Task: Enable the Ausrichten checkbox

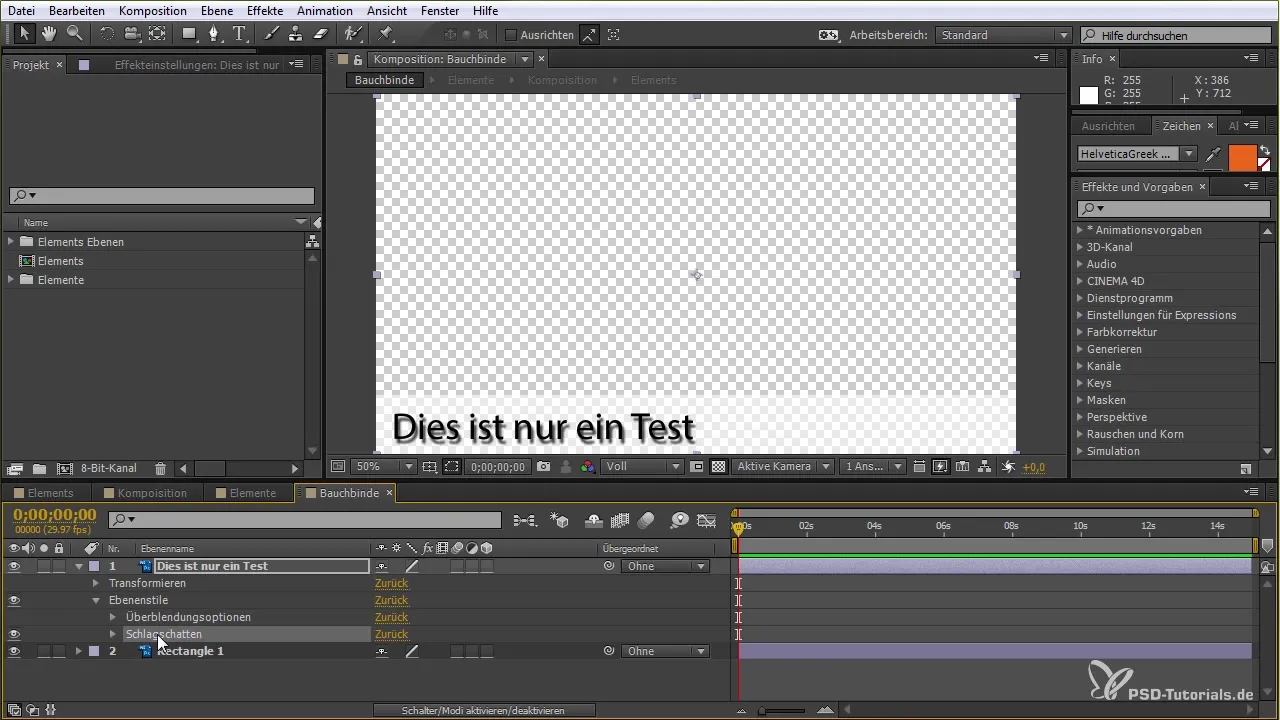Action: 511,35
